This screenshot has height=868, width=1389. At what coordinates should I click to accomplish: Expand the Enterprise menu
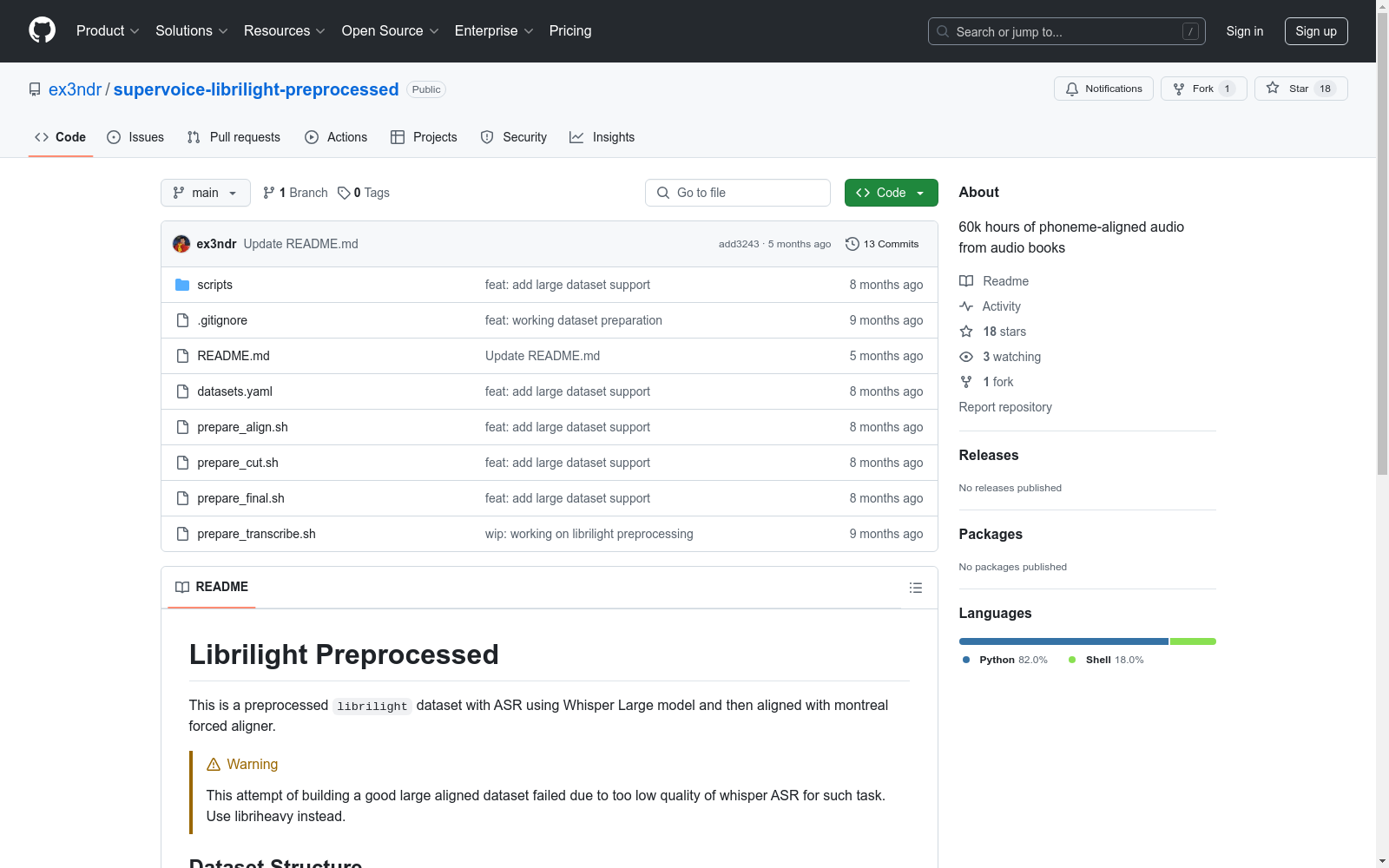pos(494,30)
